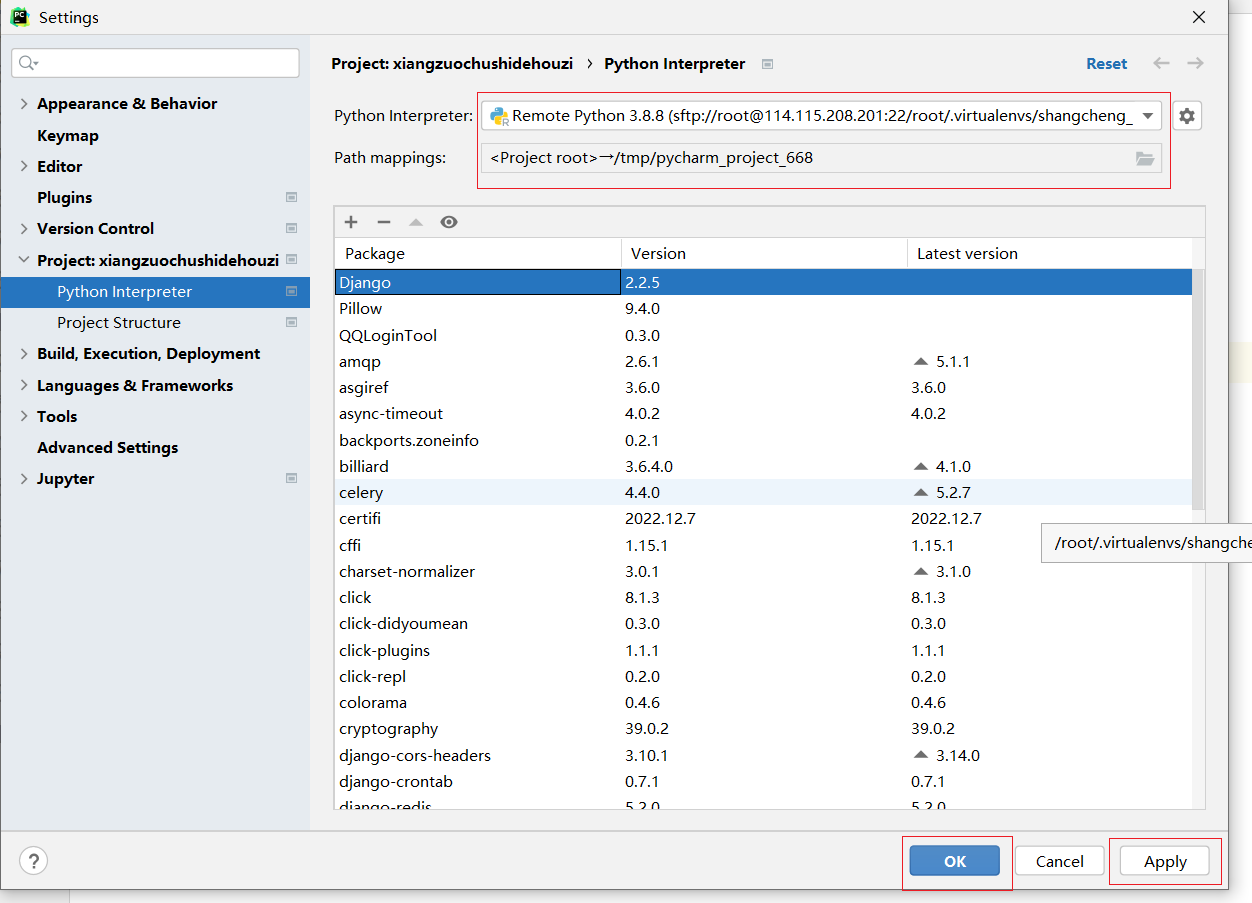
Task: Sort by Latest version column header
Action: pyautogui.click(x=1050, y=253)
